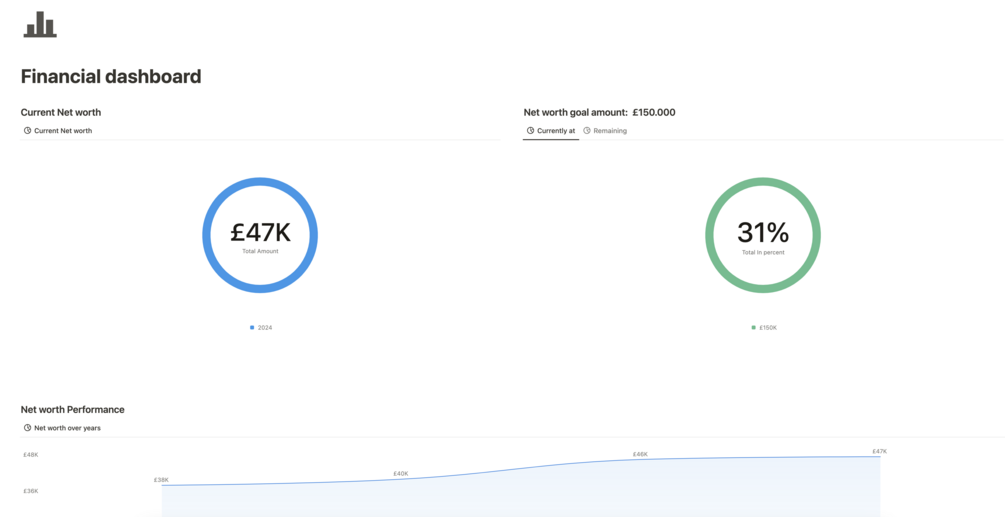Click the Net worth goal amount heading
This screenshot has width=1005, height=517.
click(x=599, y=112)
